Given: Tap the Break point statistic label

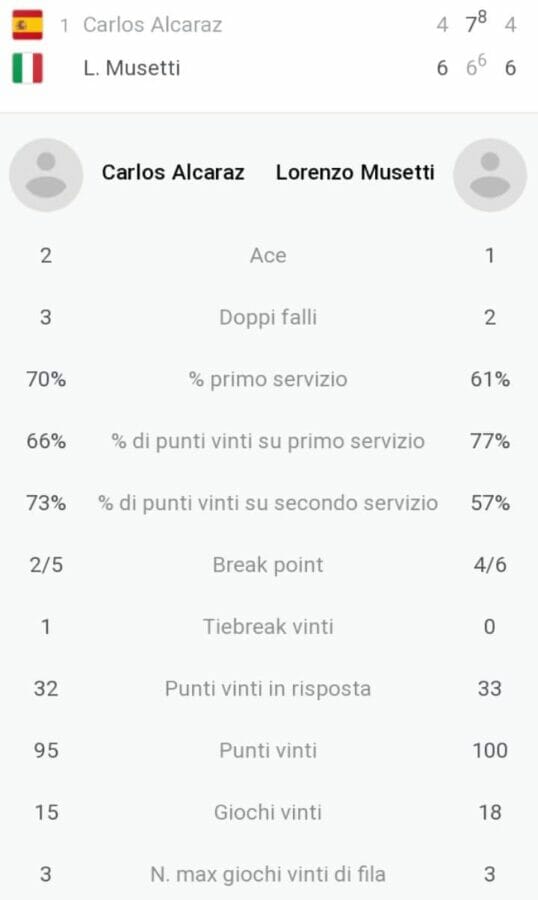Looking at the screenshot, I should (268, 565).
